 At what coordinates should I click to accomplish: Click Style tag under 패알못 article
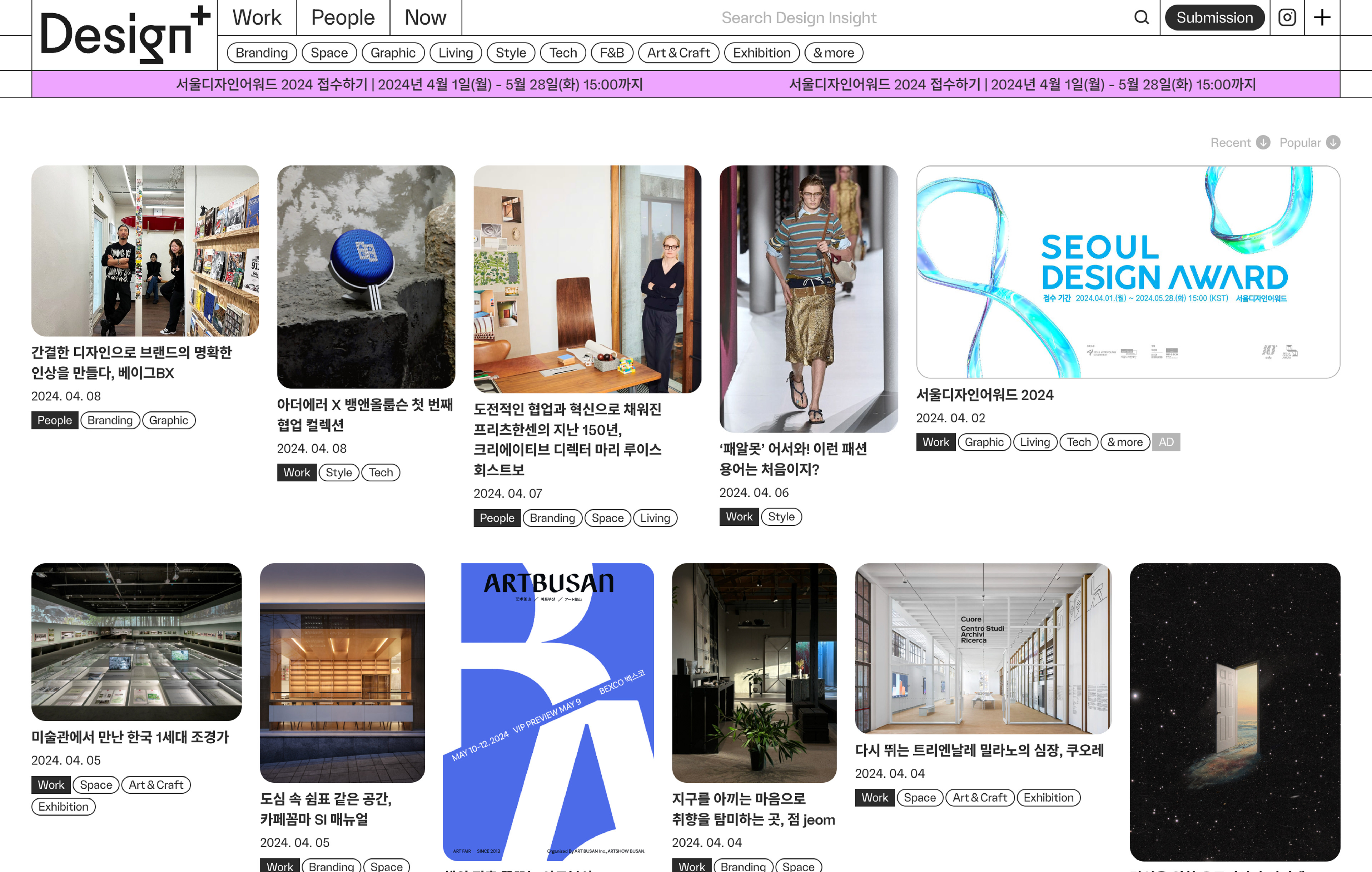coord(782,517)
